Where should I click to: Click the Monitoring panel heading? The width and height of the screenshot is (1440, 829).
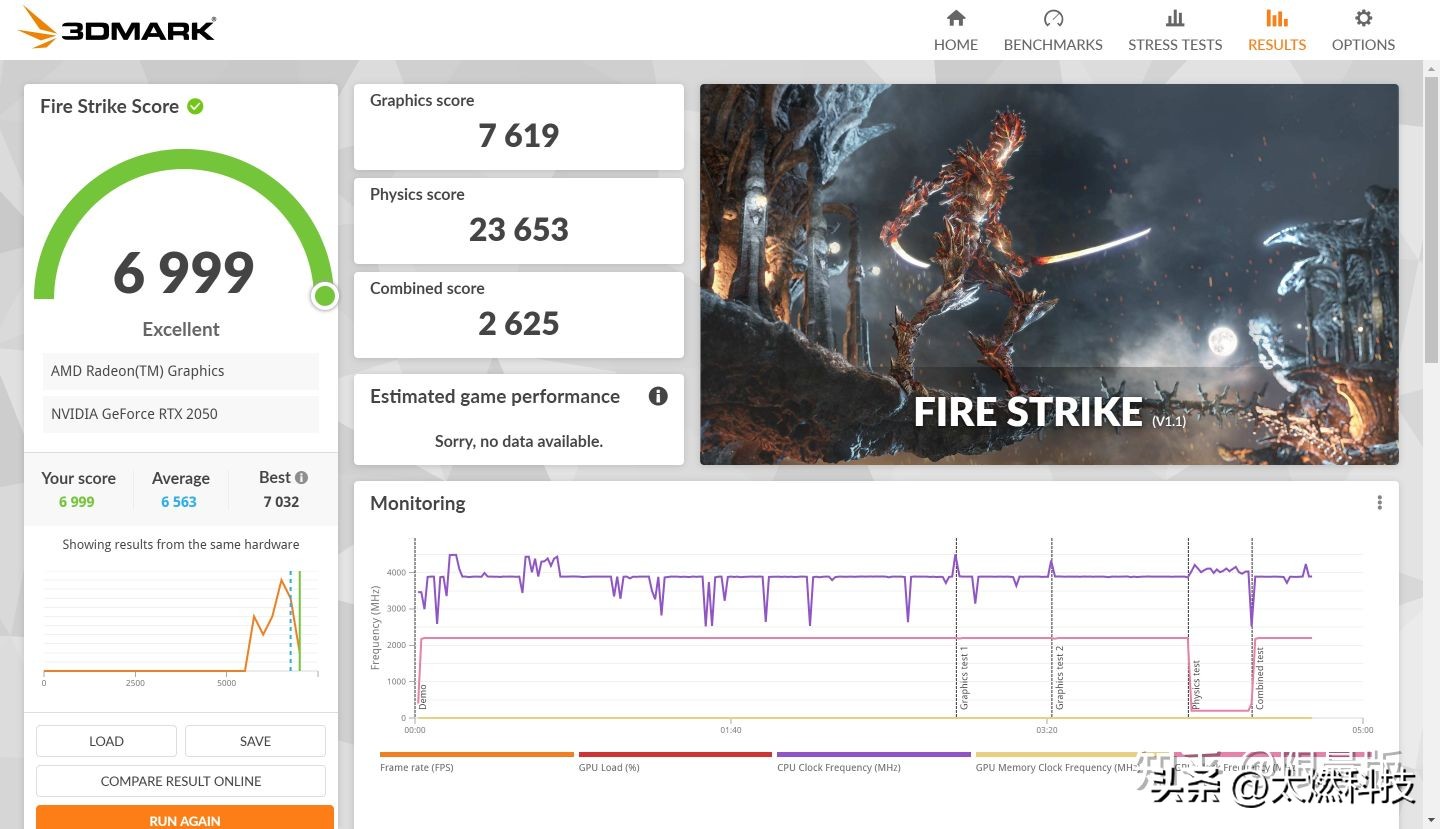418,503
